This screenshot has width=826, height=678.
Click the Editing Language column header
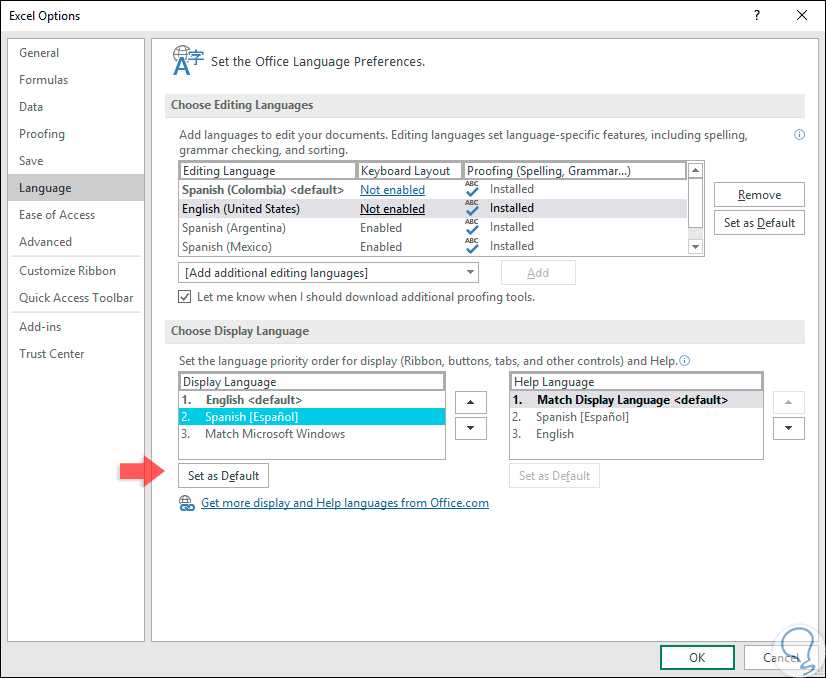click(268, 171)
